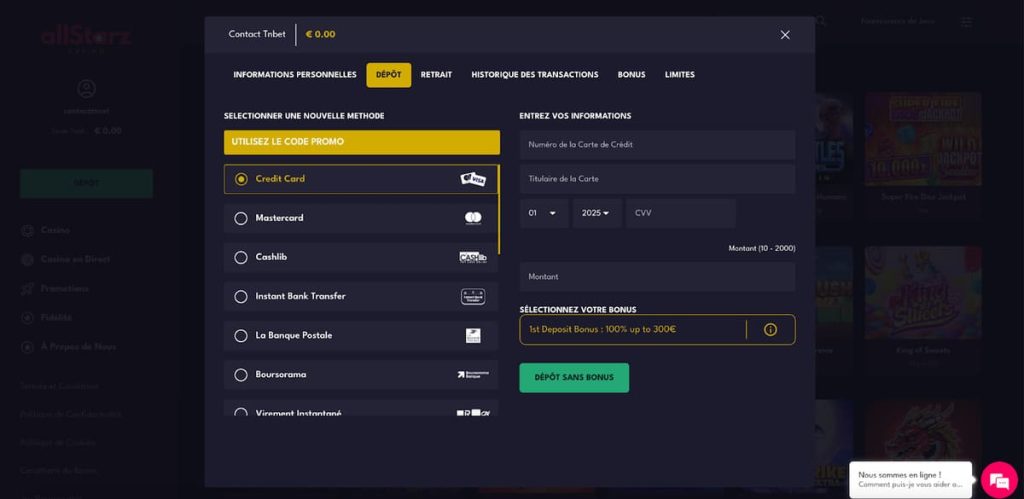Viewport: 1024px width, 499px height.
Task: Select the La Banque Postale radio button
Action: point(241,336)
